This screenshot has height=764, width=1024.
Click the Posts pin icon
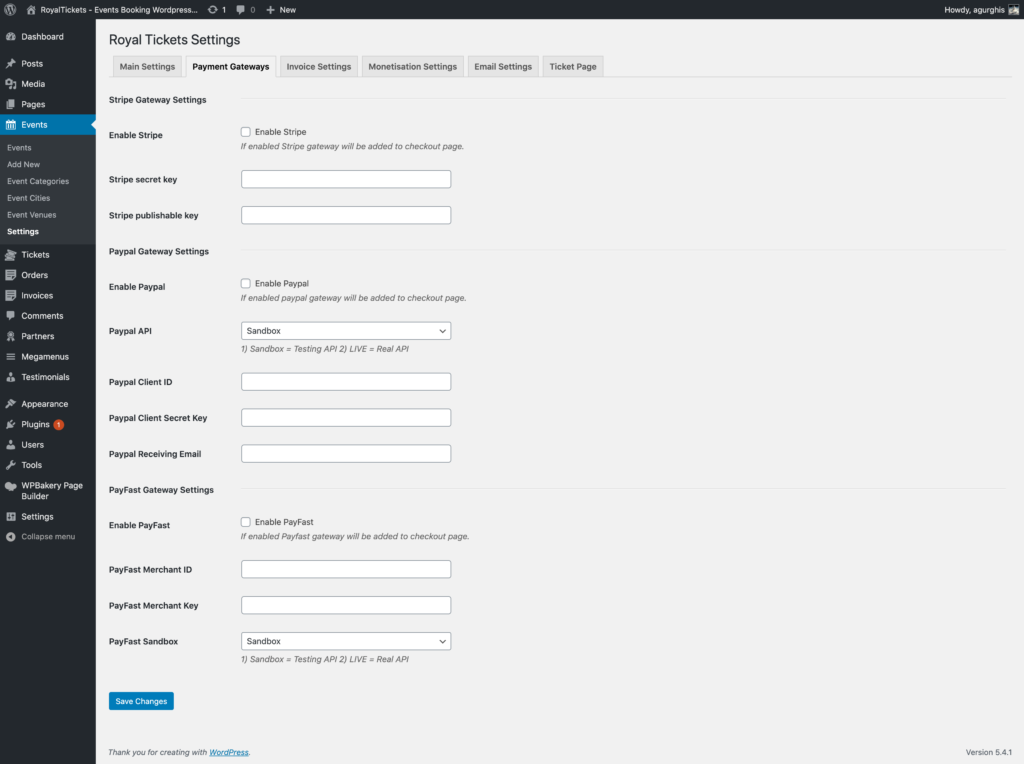pos(10,63)
